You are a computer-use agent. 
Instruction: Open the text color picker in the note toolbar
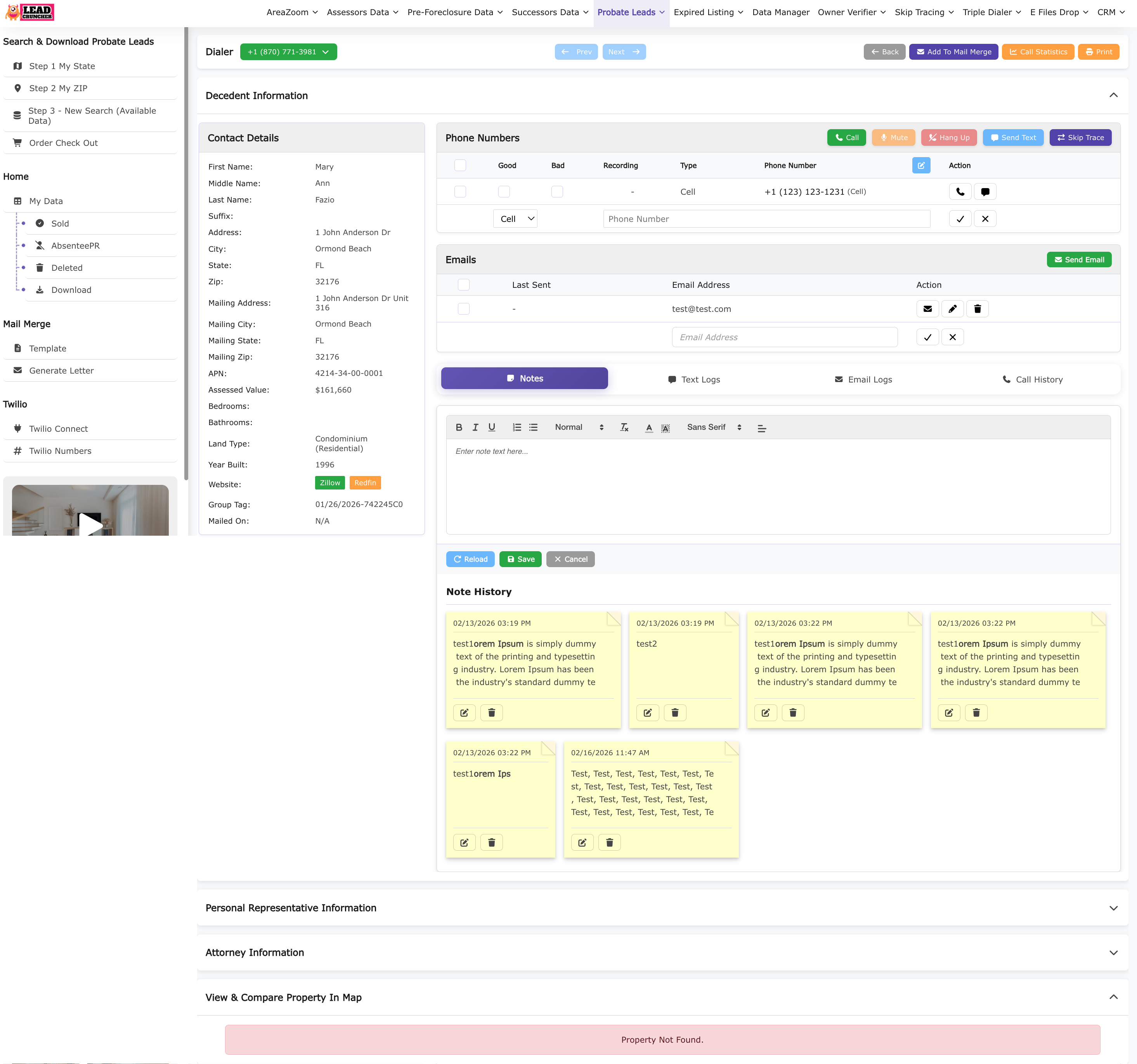(x=648, y=427)
